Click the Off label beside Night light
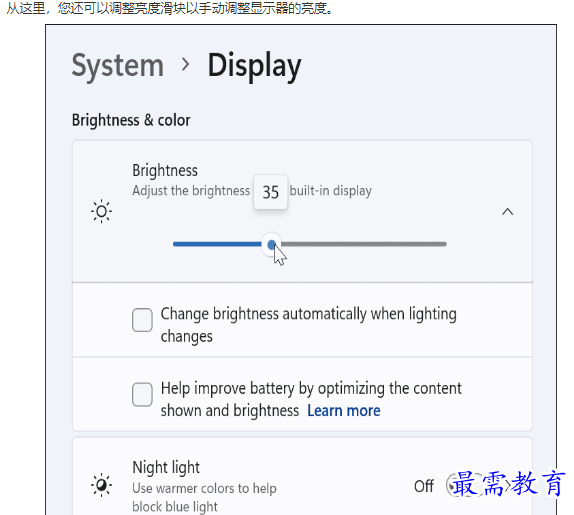Viewport: 574px width, 515px height. point(424,486)
